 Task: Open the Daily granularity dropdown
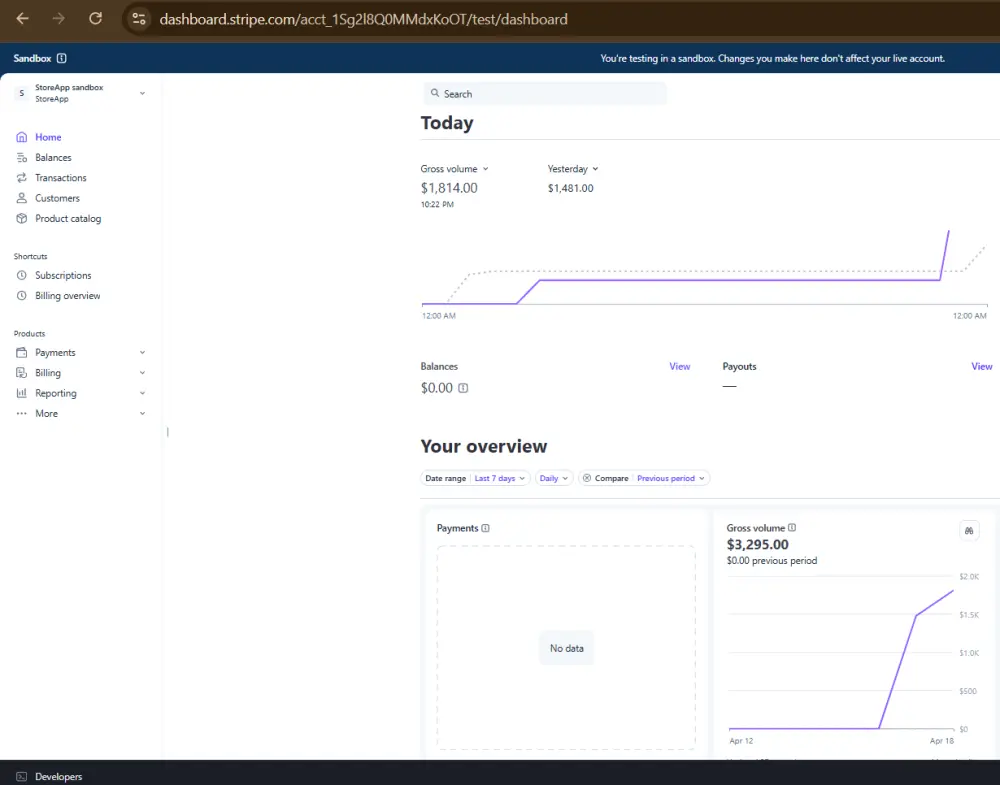[x=554, y=478]
